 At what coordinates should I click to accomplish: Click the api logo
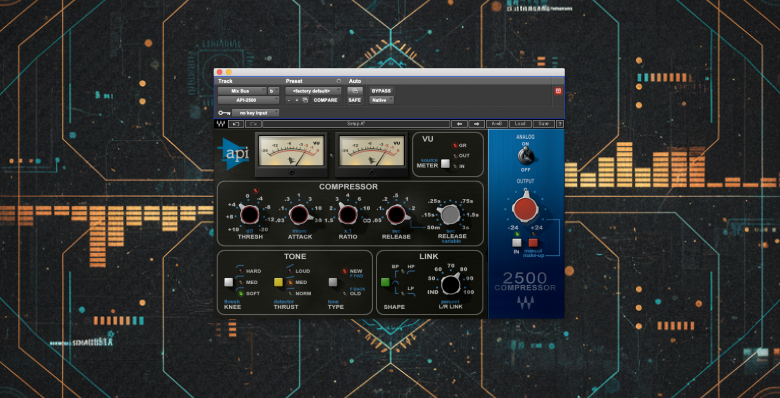[x=233, y=154]
